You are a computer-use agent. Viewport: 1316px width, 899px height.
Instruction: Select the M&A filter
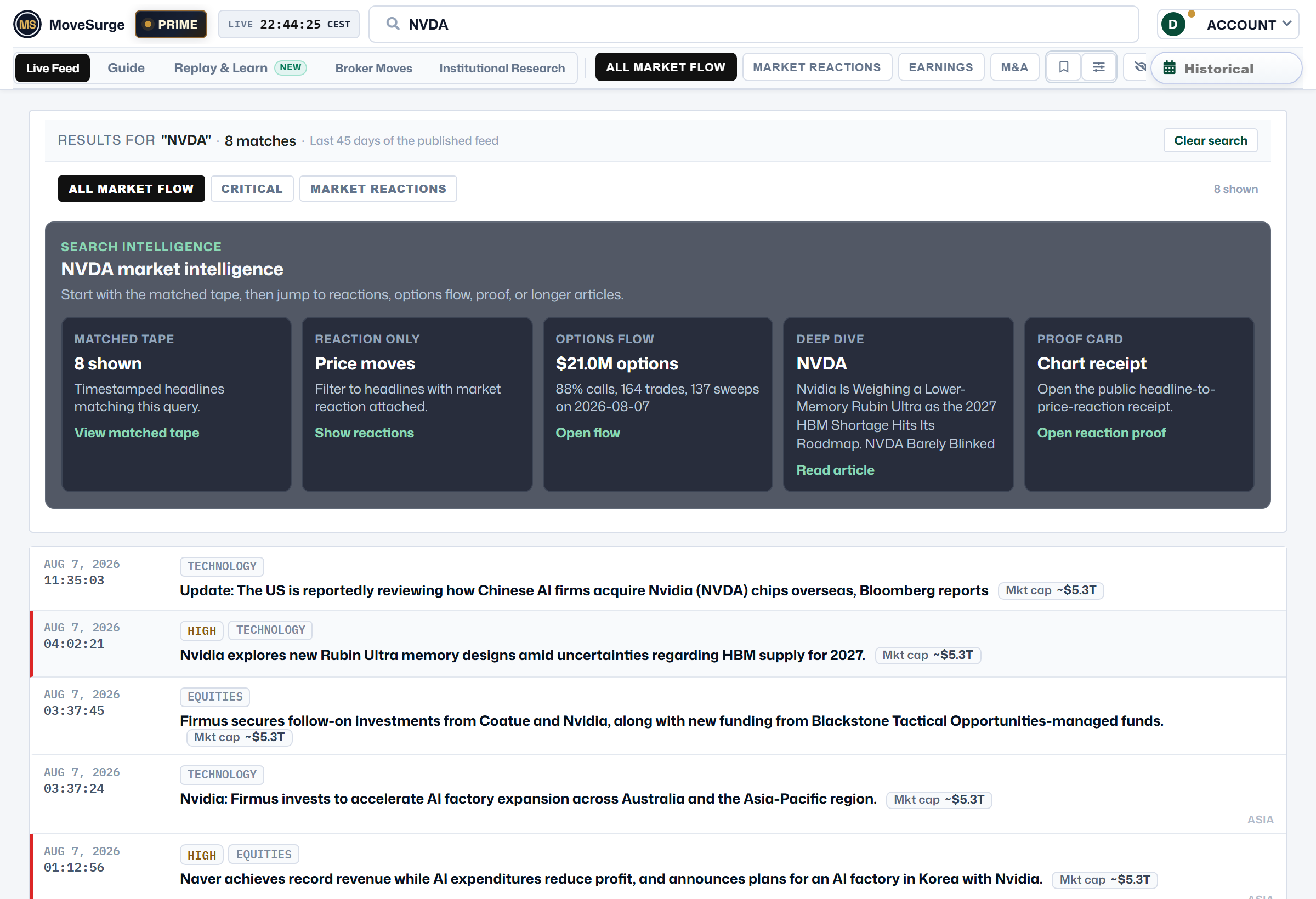(1014, 67)
